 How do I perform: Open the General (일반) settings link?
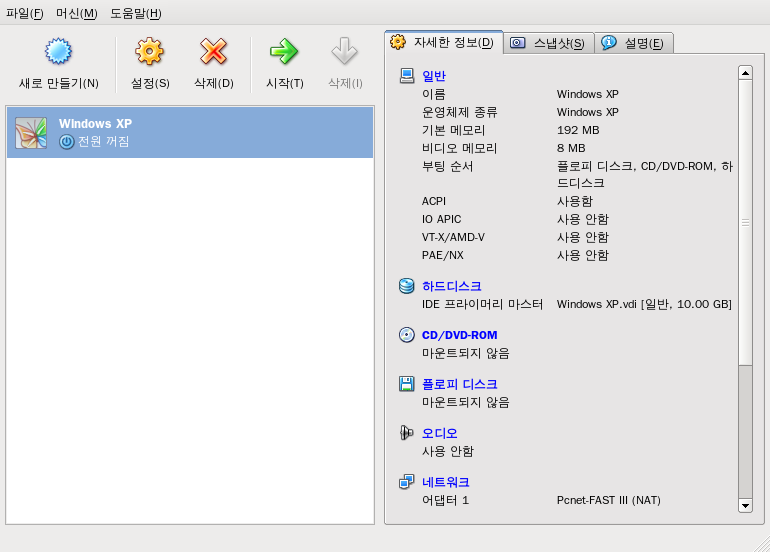click(x=434, y=76)
